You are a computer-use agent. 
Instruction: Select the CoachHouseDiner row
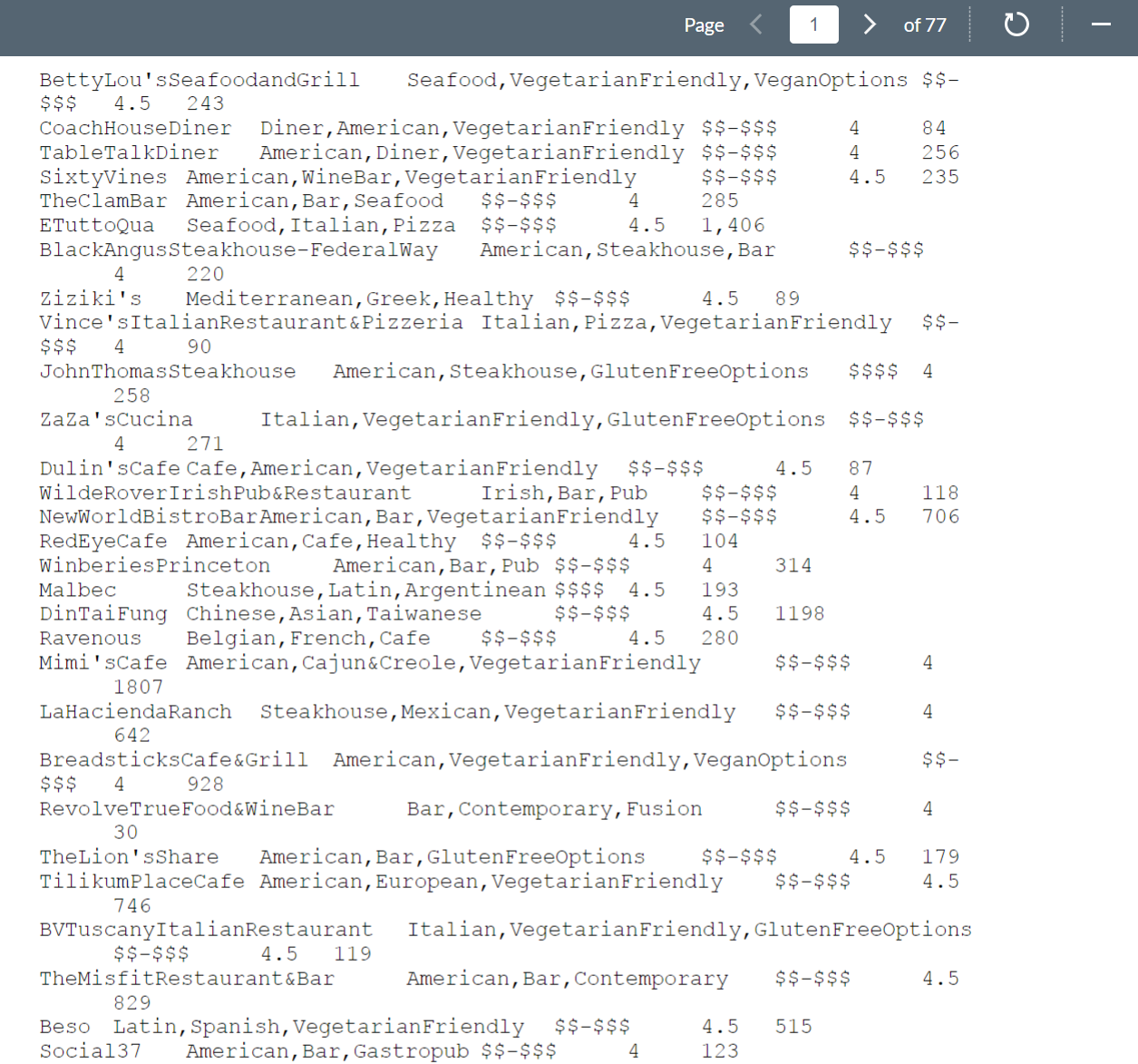(135, 128)
